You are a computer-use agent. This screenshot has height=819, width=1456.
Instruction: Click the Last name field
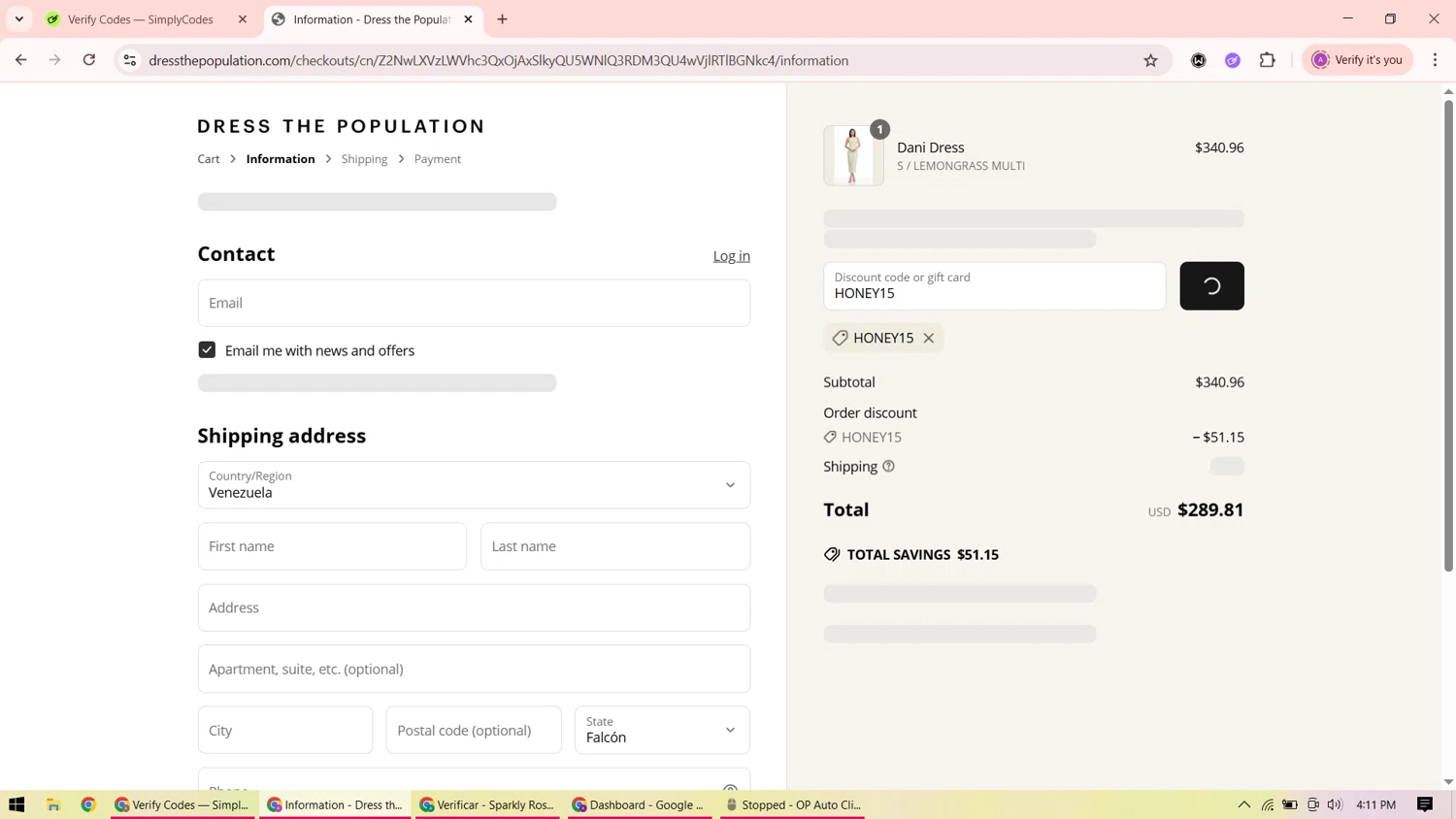point(615,546)
